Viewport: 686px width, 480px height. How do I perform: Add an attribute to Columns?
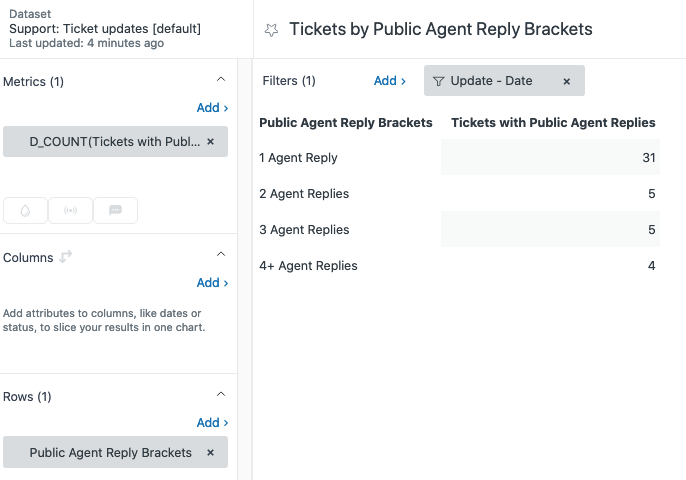pyautogui.click(x=212, y=283)
